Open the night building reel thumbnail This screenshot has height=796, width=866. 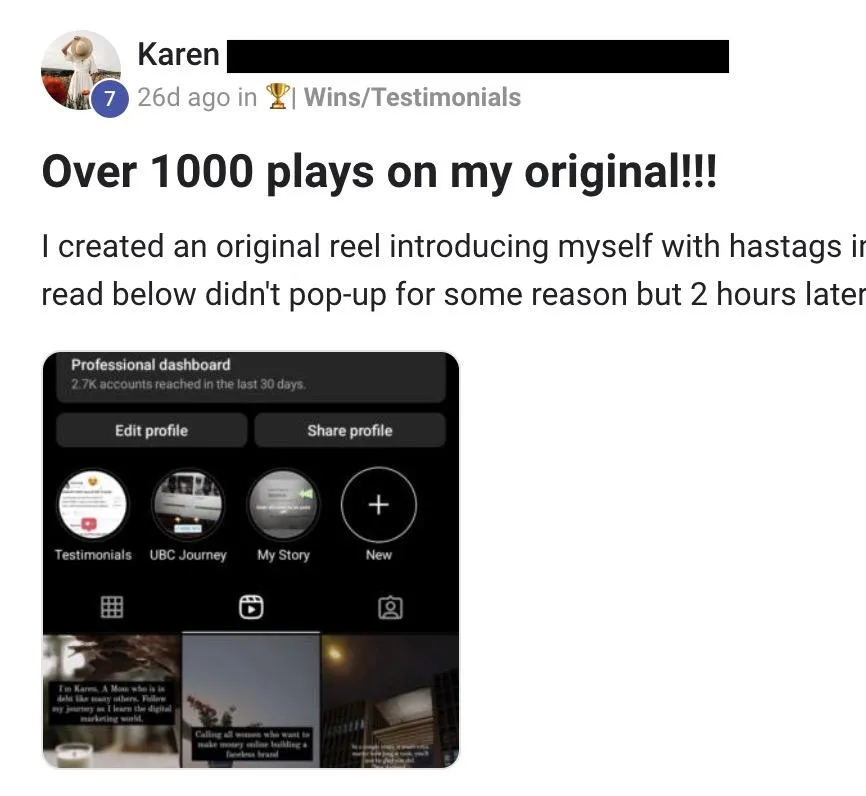point(390,701)
